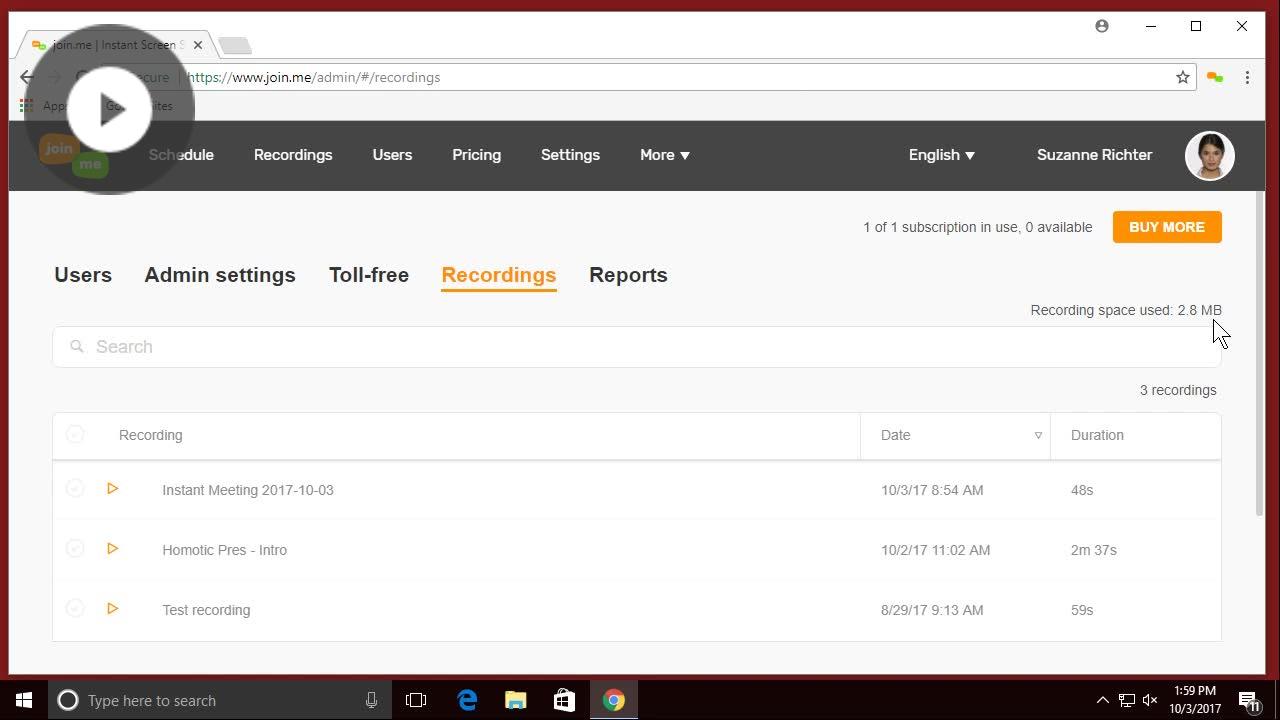The image size is (1280, 720).
Task: Open Microsoft Store from the taskbar
Action: [x=564, y=700]
